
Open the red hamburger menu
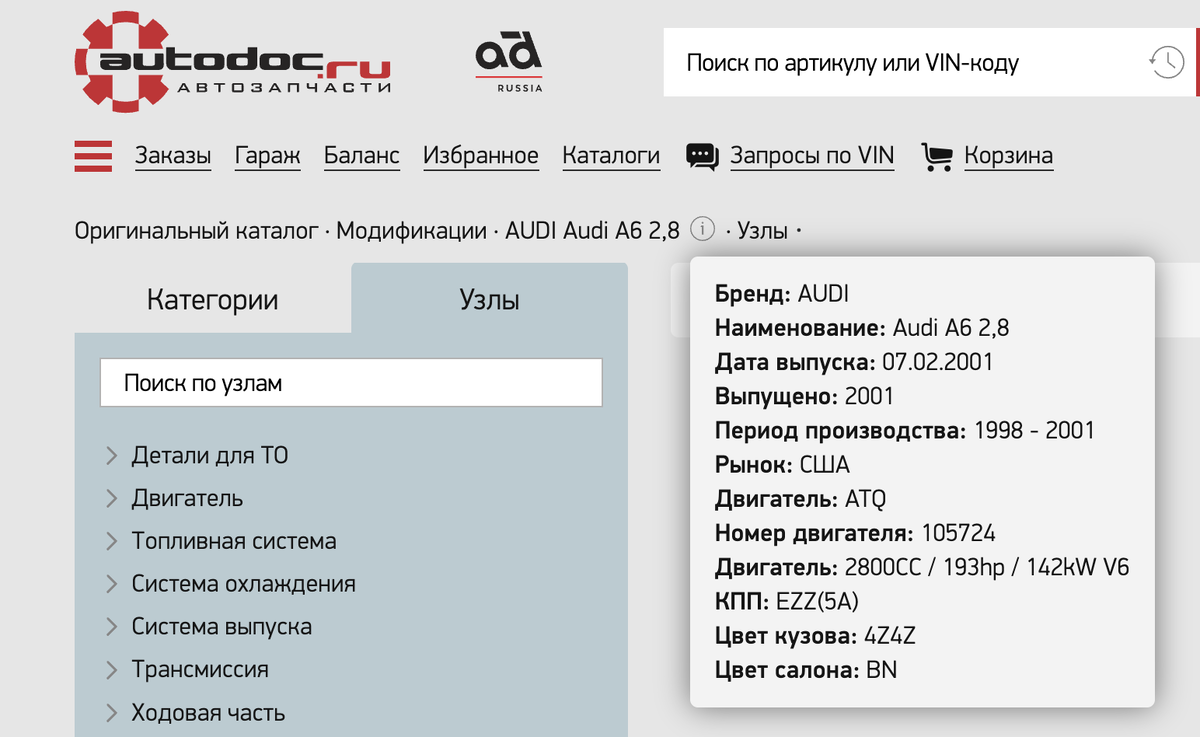point(93,156)
